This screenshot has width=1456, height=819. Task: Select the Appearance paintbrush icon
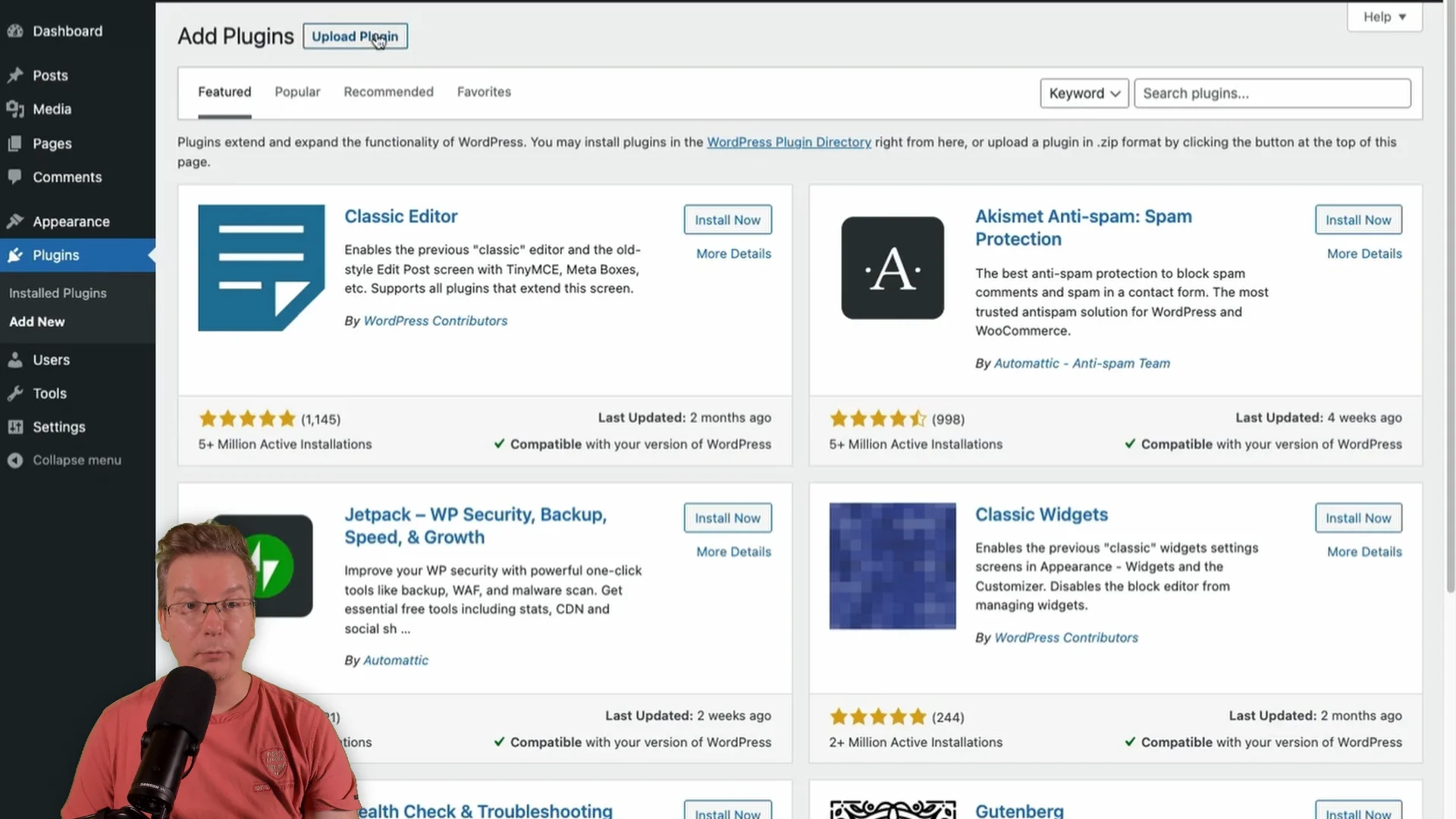coord(17,221)
